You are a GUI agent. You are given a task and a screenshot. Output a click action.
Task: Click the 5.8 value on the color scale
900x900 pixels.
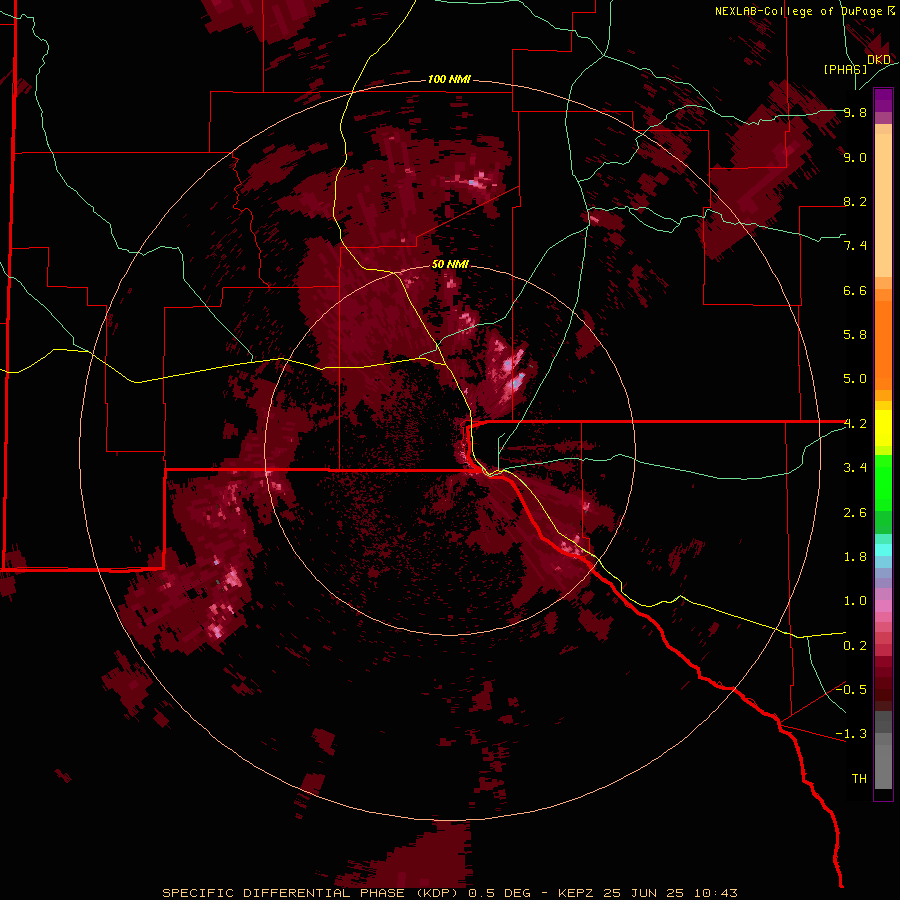[x=855, y=335]
